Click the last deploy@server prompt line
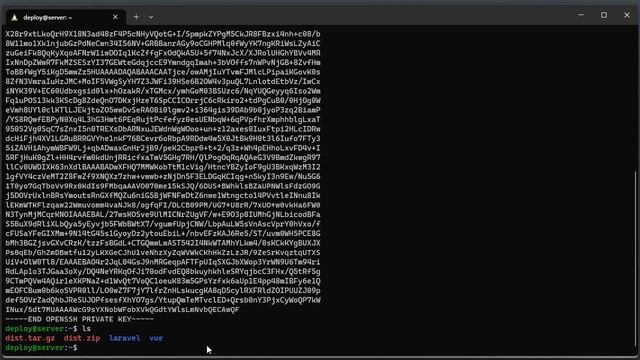This screenshot has width=640, height=360. point(41,348)
